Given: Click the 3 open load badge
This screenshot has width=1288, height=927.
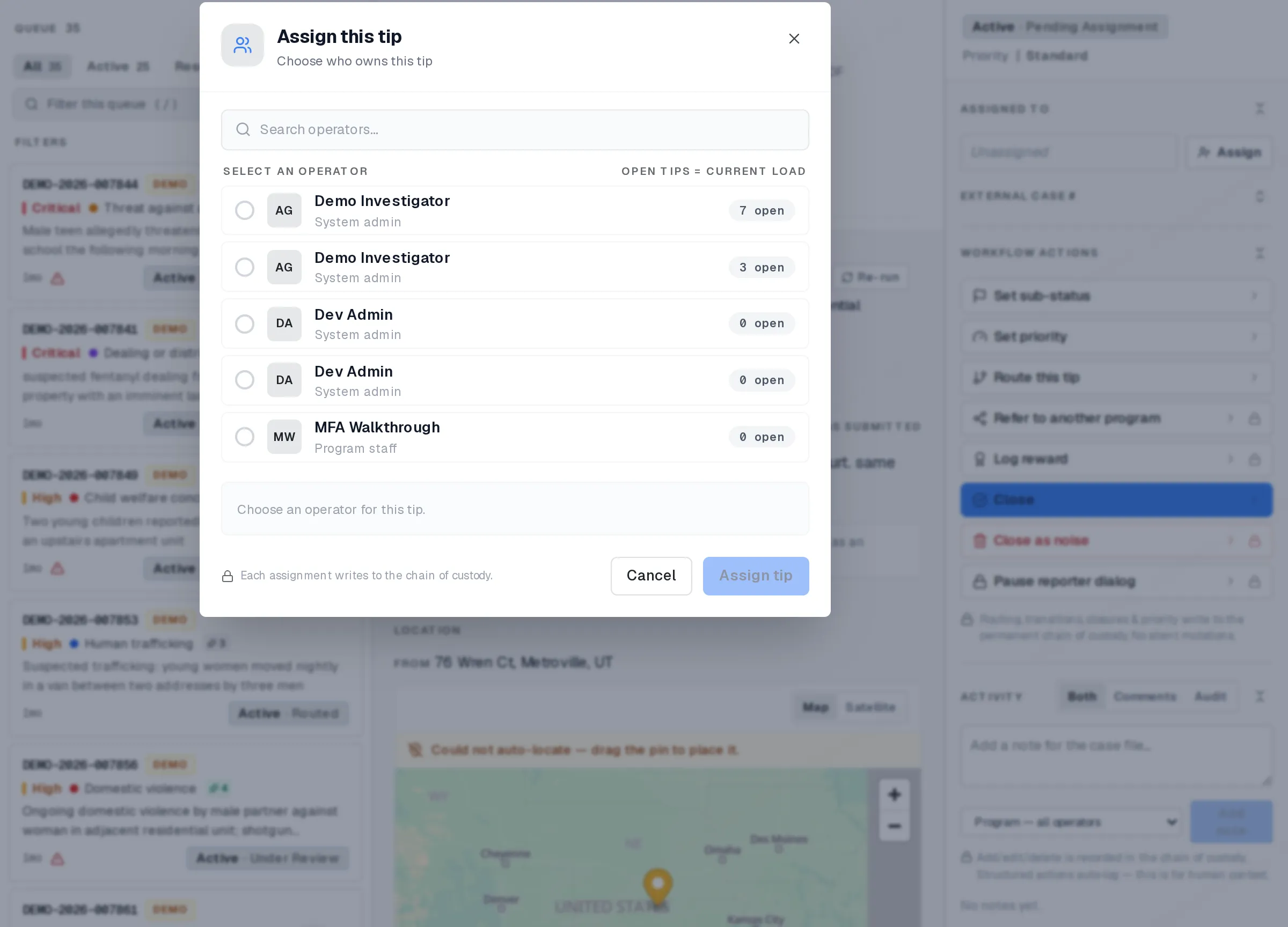Looking at the screenshot, I should 761,267.
